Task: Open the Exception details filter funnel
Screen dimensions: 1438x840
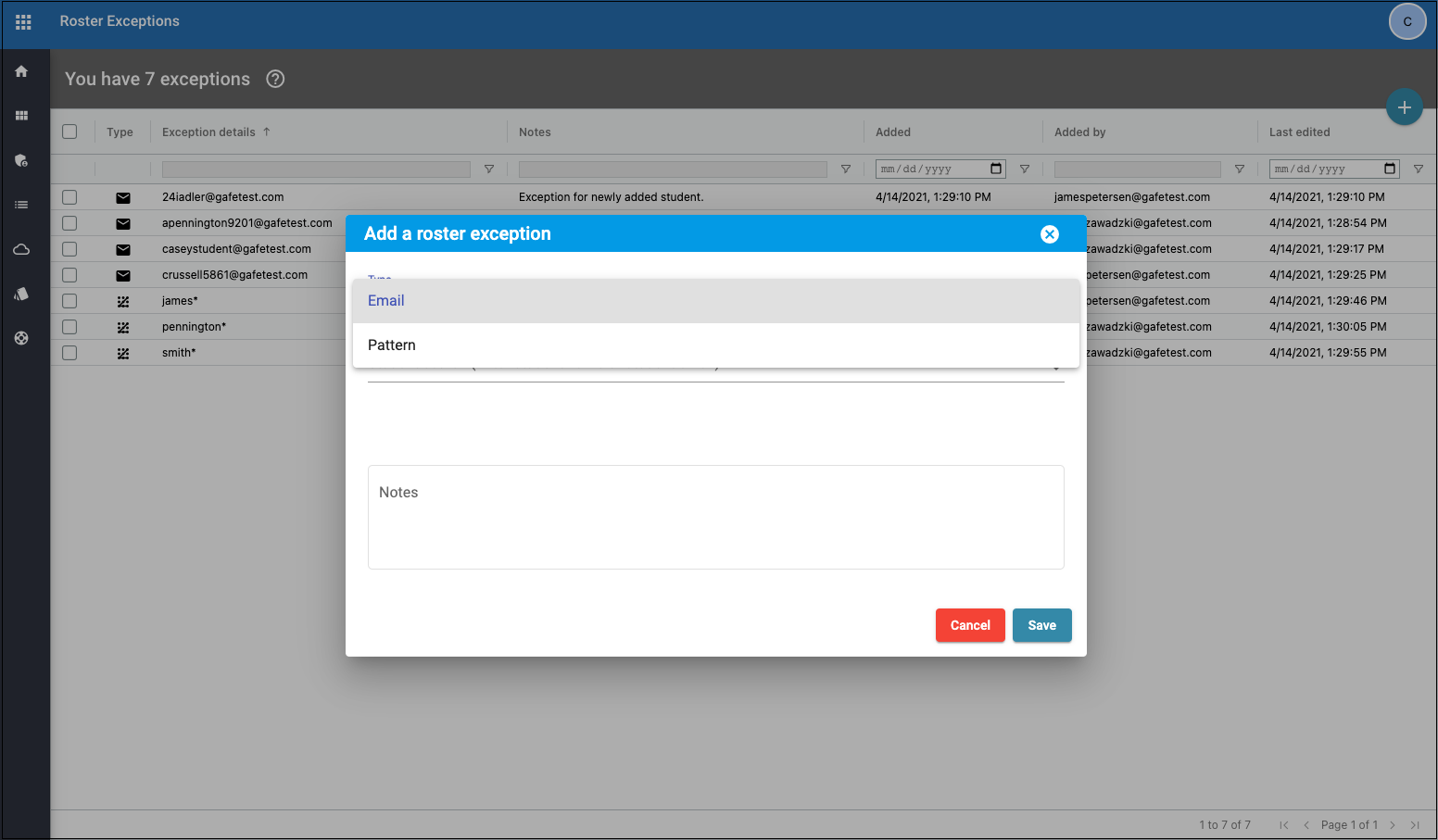Action: click(489, 169)
